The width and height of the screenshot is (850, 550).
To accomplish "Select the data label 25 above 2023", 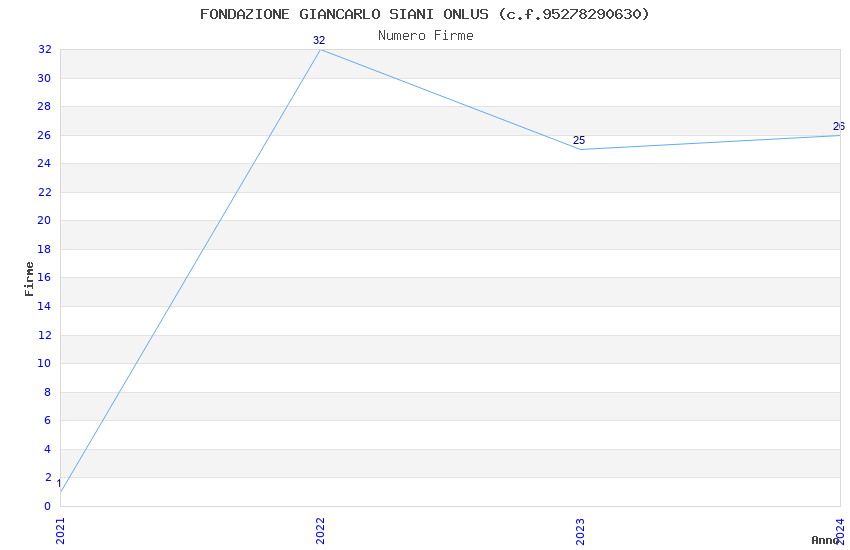I will 579,140.
